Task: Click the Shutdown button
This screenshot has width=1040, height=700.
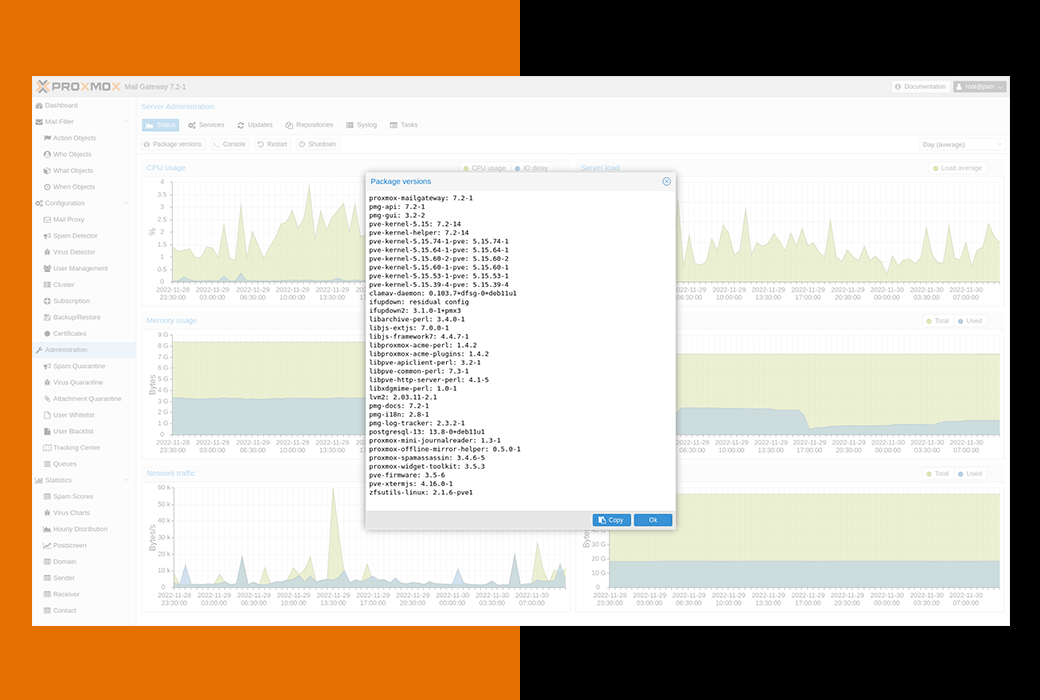Action: (317, 144)
